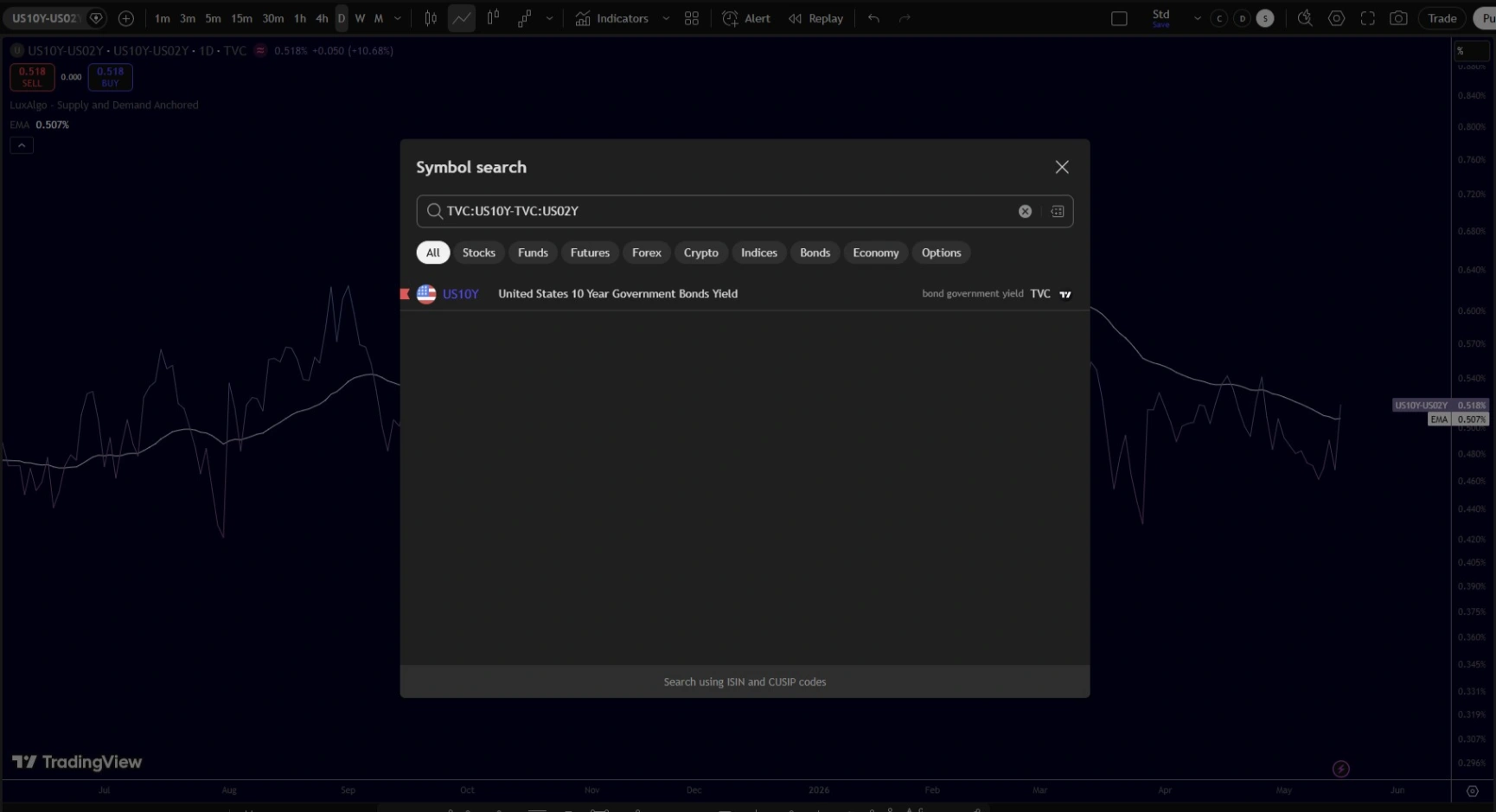The width and height of the screenshot is (1496, 812).
Task: Filter results by Indices
Action: click(759, 253)
